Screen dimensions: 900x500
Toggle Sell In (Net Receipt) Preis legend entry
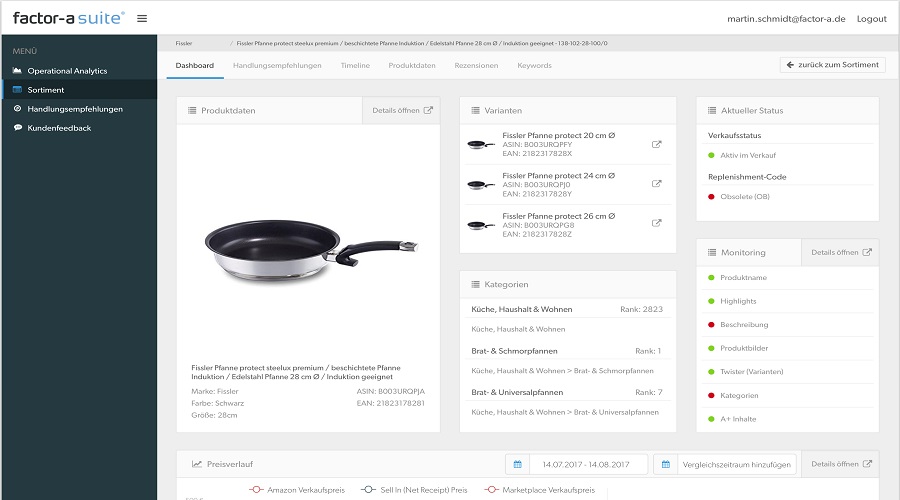coord(414,490)
